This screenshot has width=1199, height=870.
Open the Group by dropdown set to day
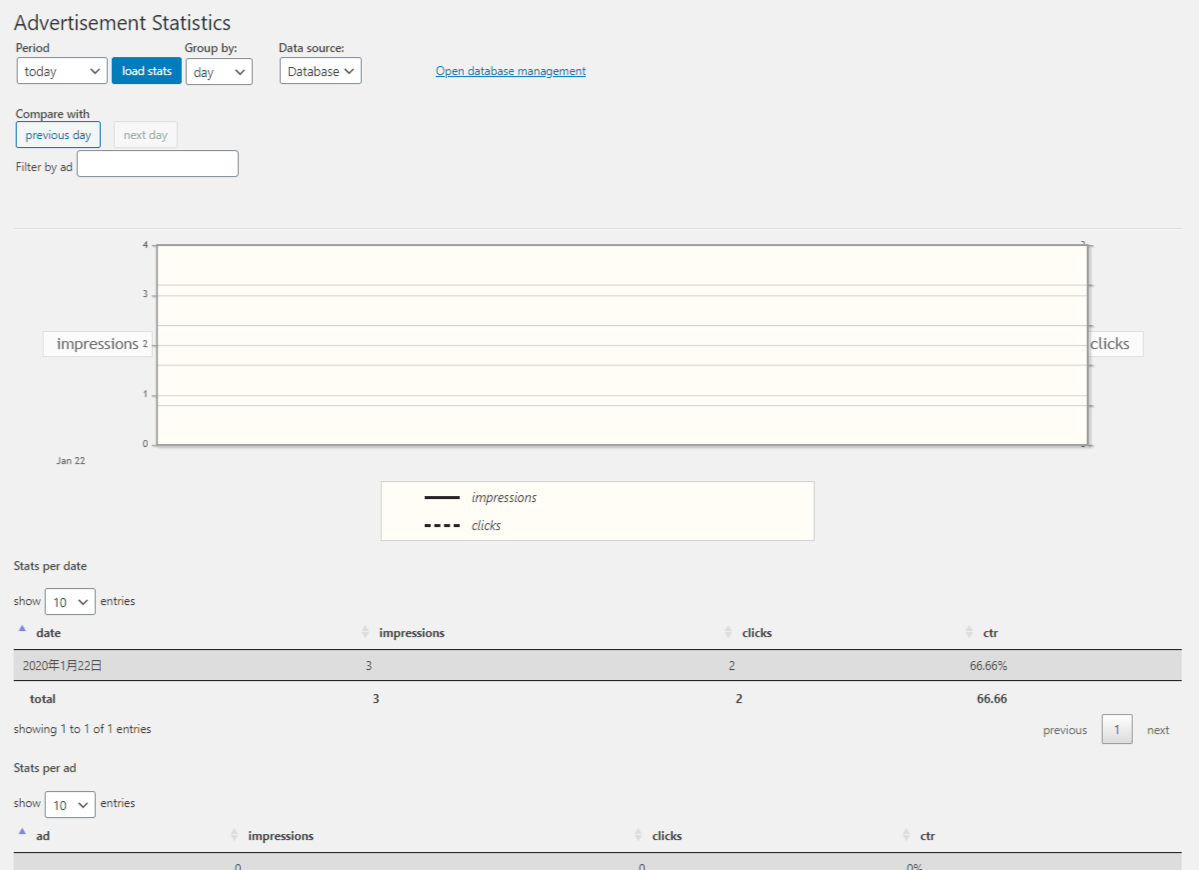click(x=219, y=72)
